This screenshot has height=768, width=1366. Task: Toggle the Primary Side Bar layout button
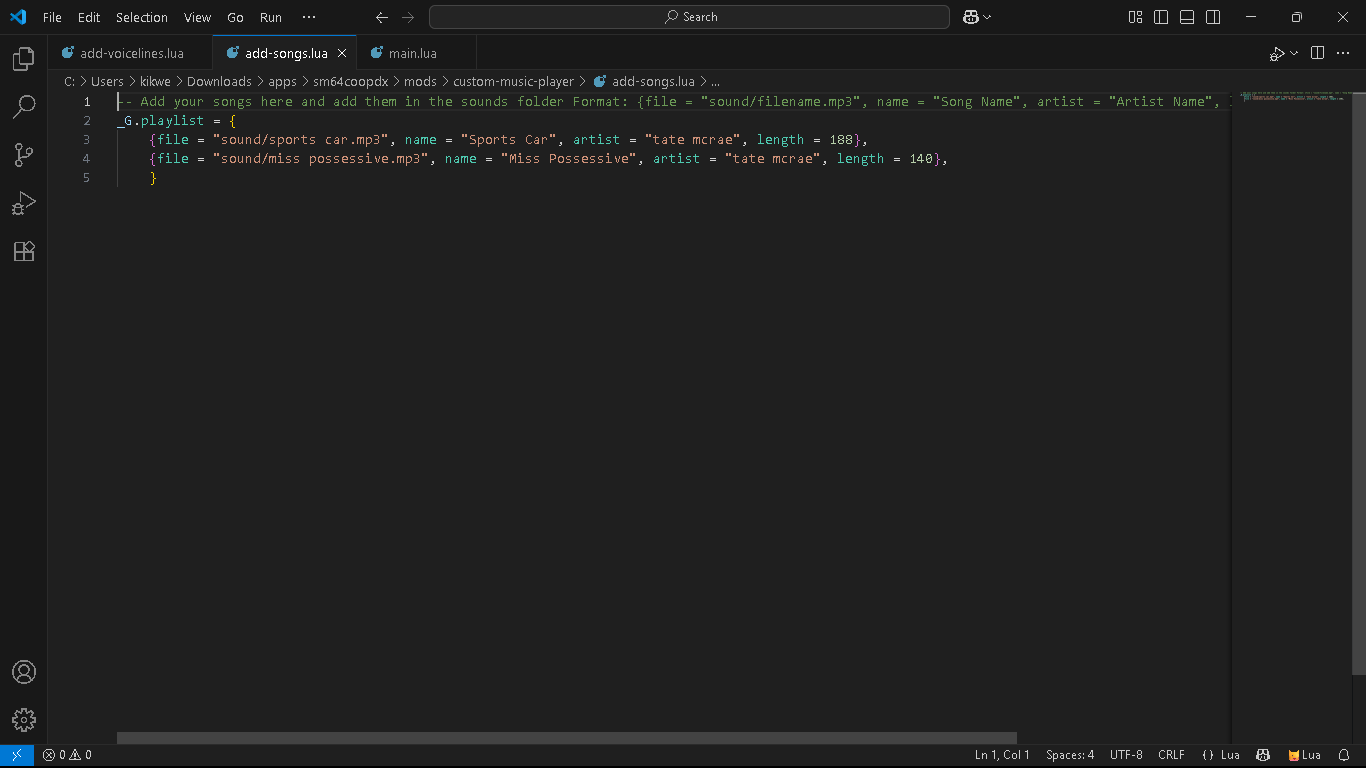click(1161, 17)
